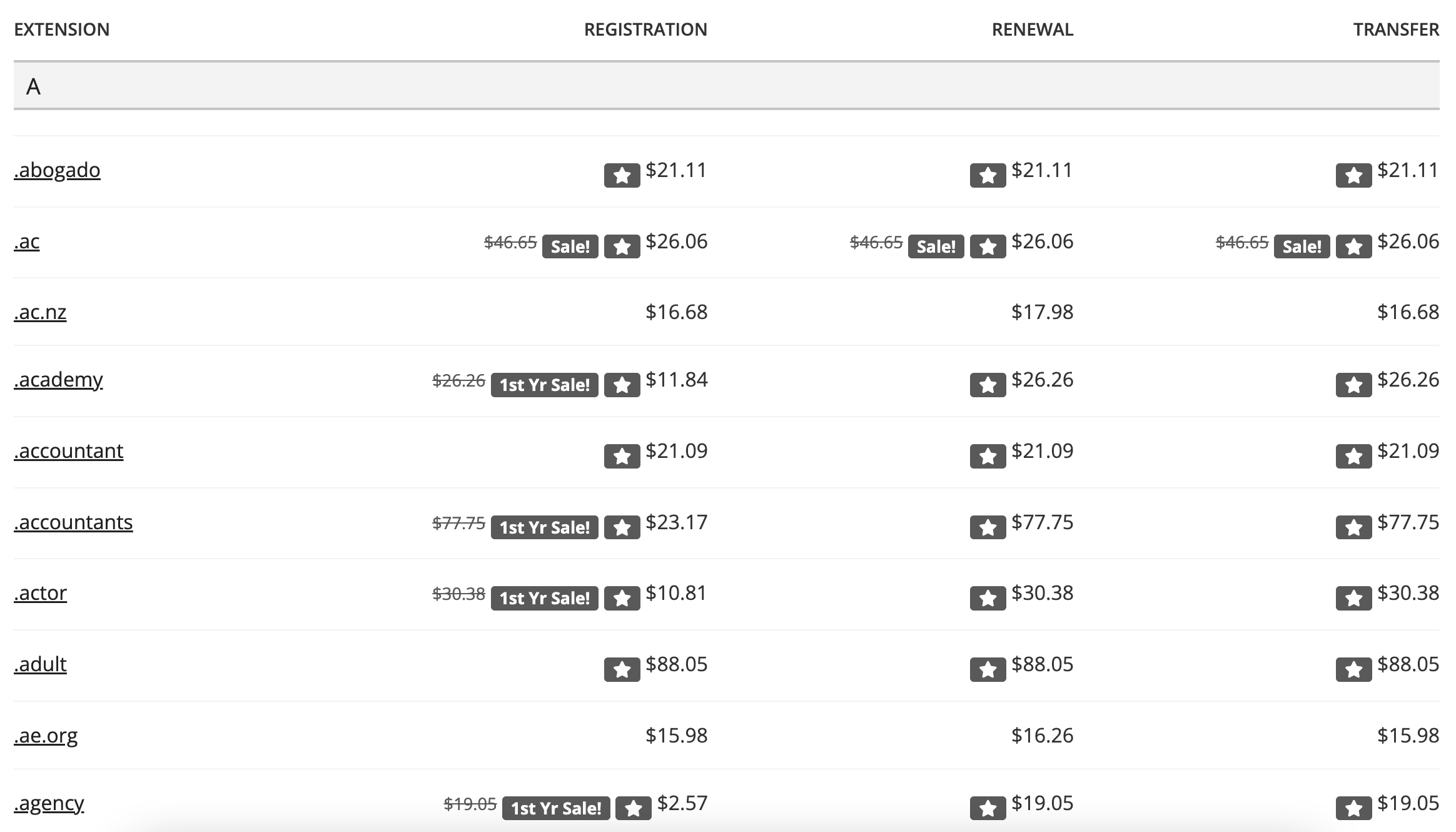This screenshot has height=832, width=1456.
Task: Click the TRANSFER column header
Action: 1396,29
